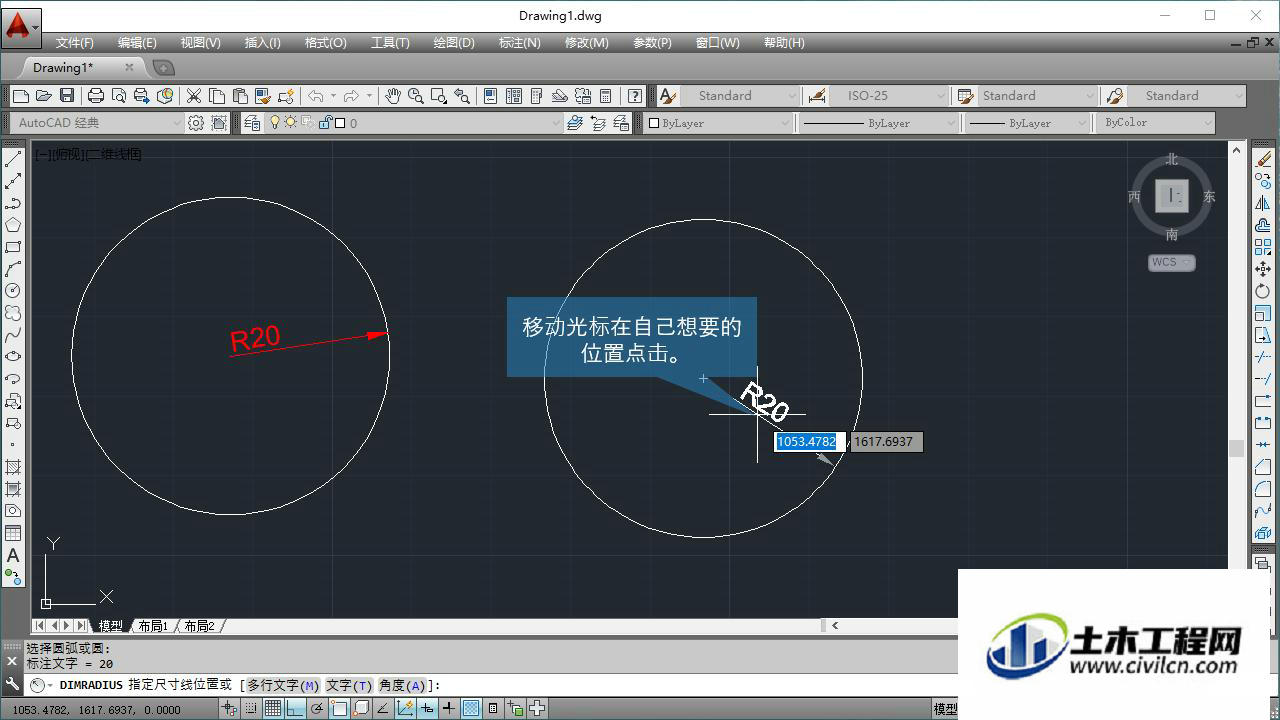This screenshot has width=1280, height=720.
Task: Toggle Grid Display in the status bar
Action: pyautogui.click(x=272, y=709)
